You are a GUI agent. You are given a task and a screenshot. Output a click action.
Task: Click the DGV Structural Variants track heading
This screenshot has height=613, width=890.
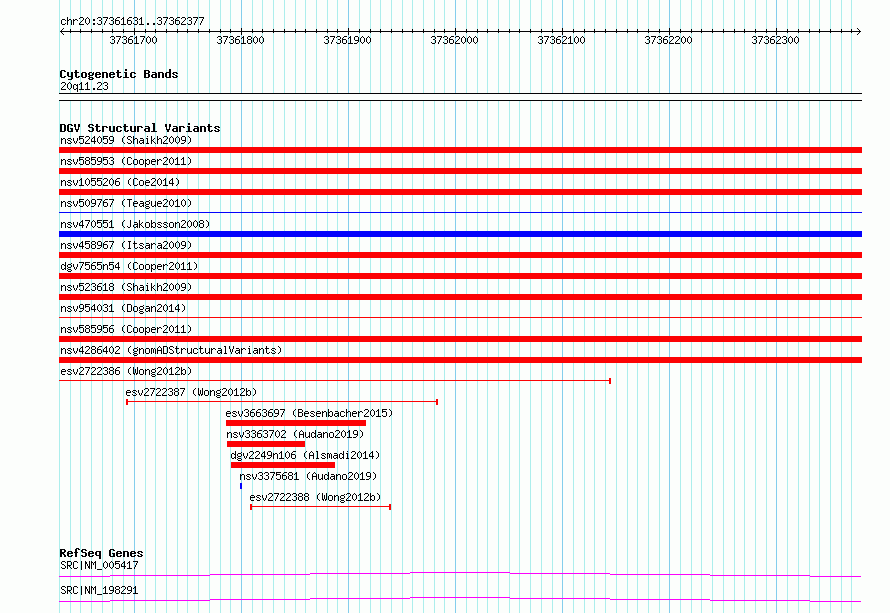coord(140,128)
